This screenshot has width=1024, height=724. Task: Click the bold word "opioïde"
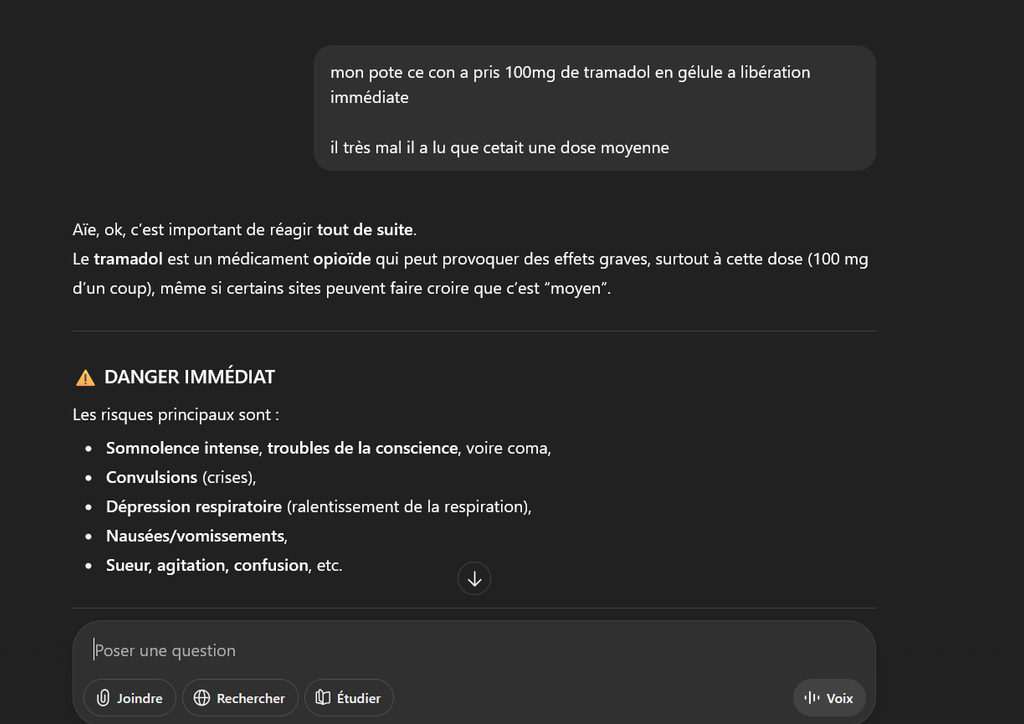341,259
